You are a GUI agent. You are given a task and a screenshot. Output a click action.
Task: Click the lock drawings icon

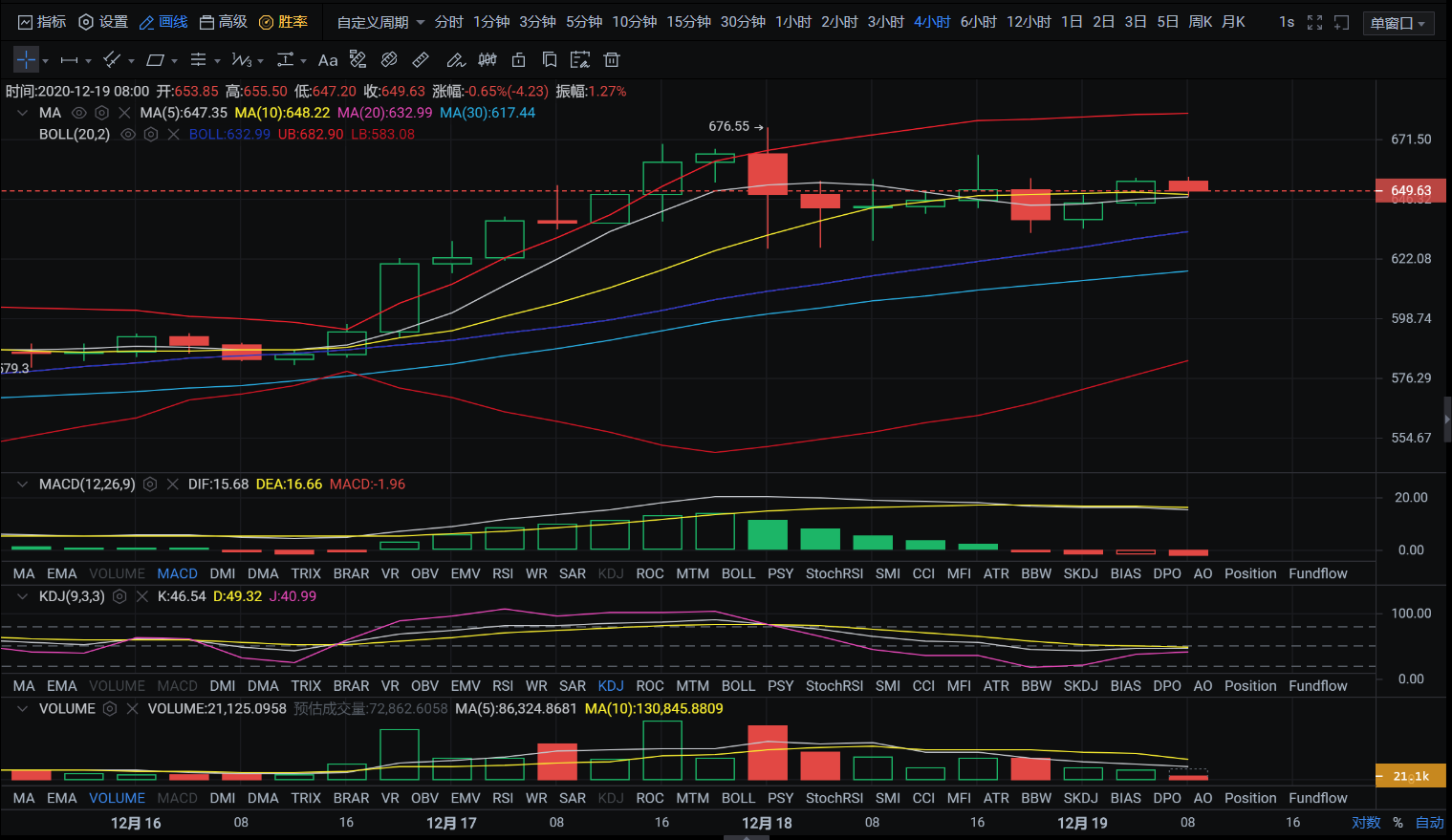point(519,60)
